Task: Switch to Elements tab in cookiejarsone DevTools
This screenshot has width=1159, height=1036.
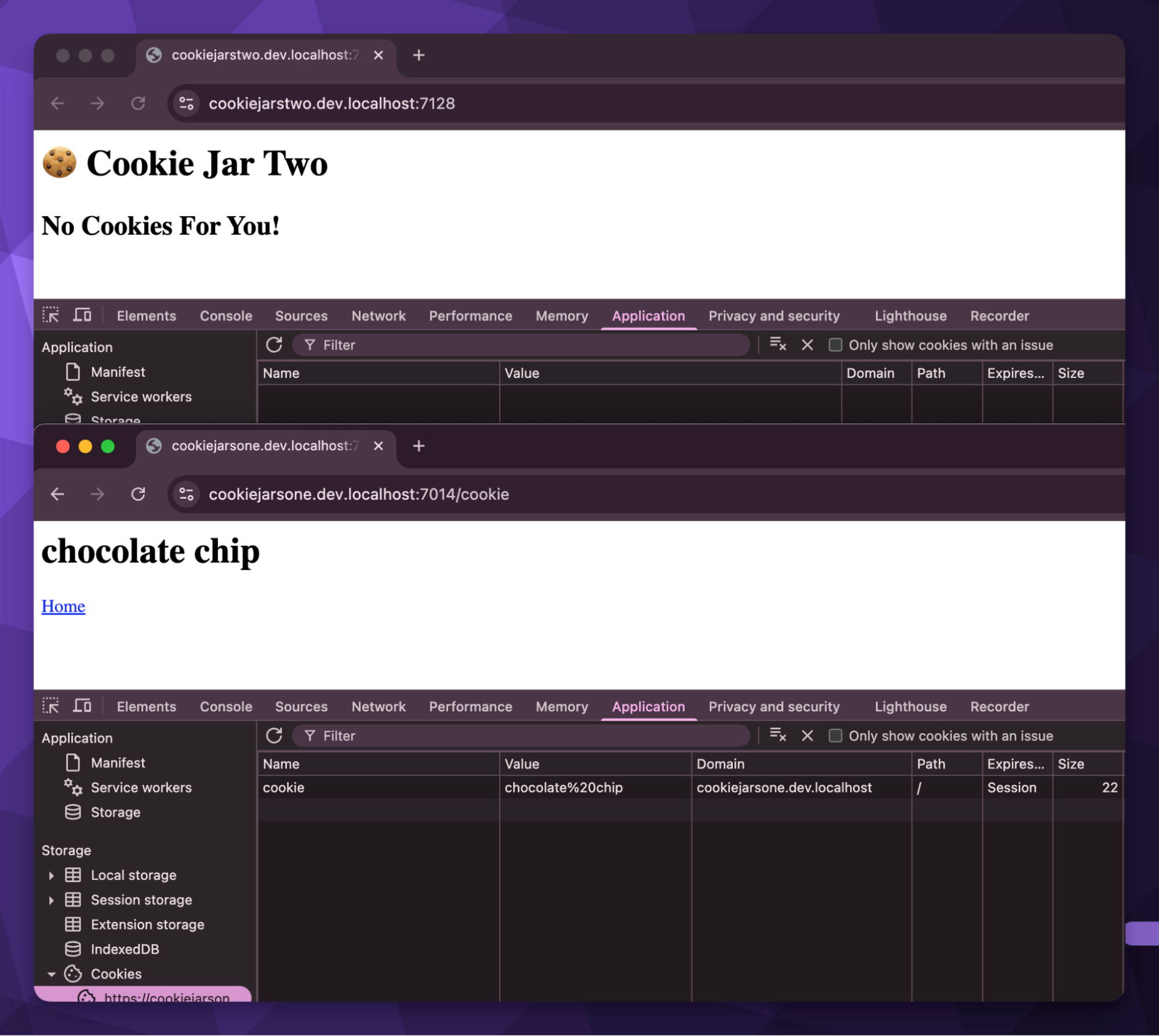Action: tap(146, 707)
